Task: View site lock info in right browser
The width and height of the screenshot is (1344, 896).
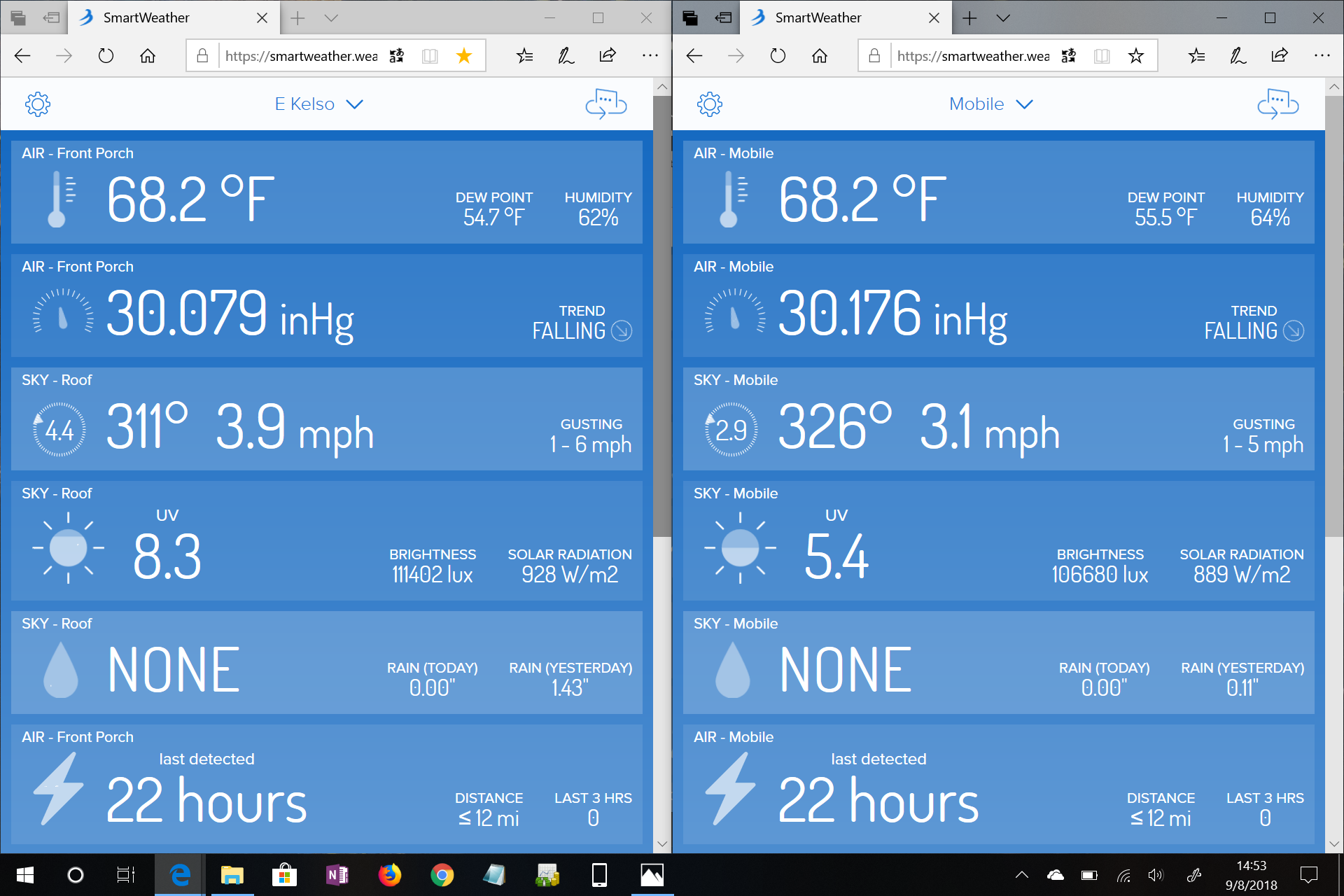Action: click(874, 56)
